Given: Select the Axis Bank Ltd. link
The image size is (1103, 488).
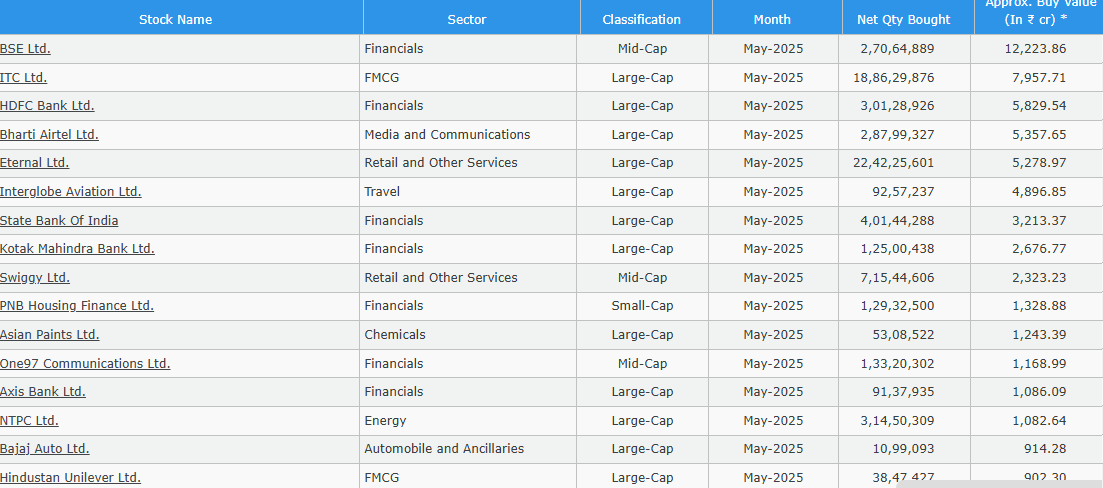Looking at the screenshot, I should 43,392.
